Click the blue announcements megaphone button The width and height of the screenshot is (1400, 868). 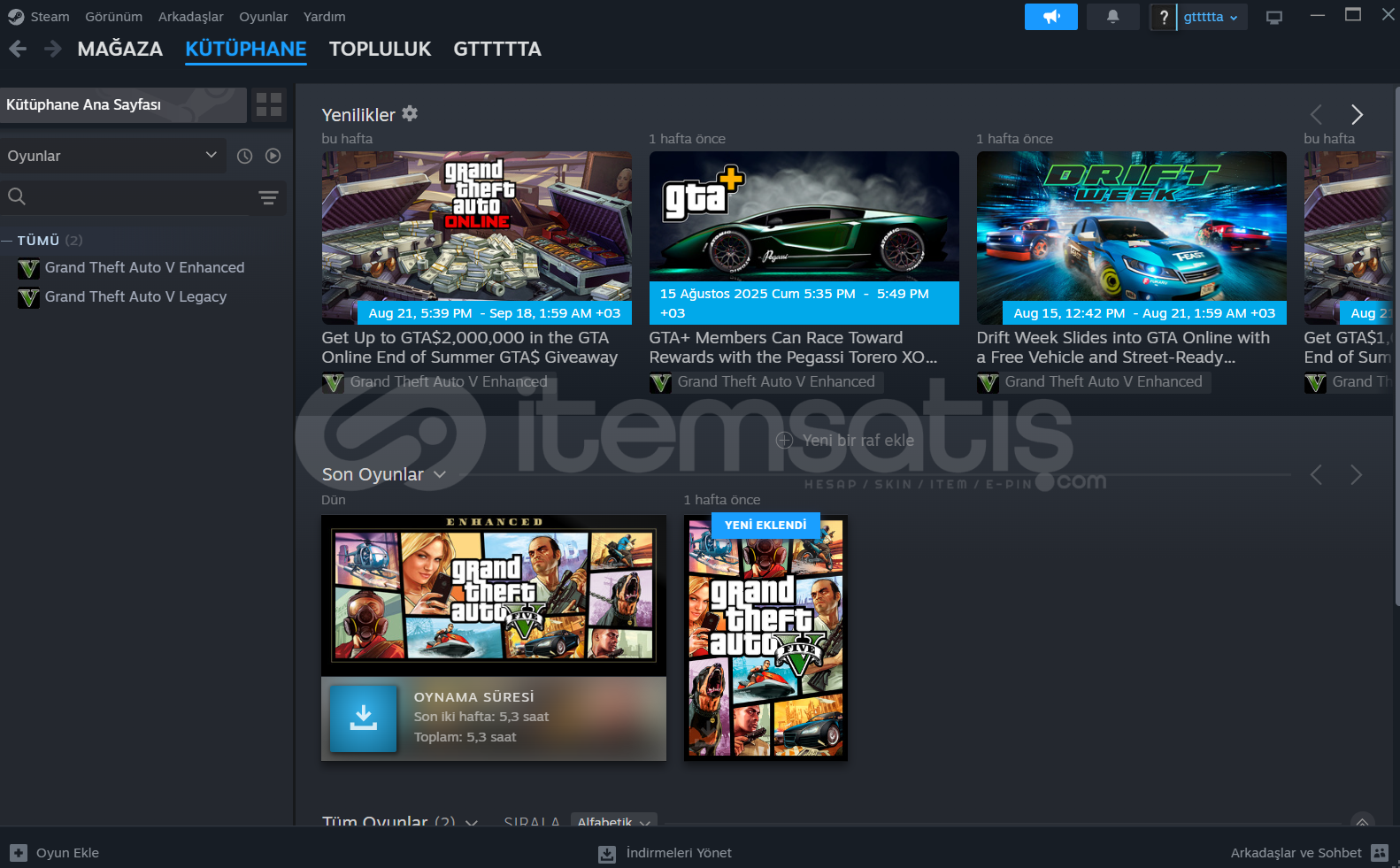click(1050, 17)
